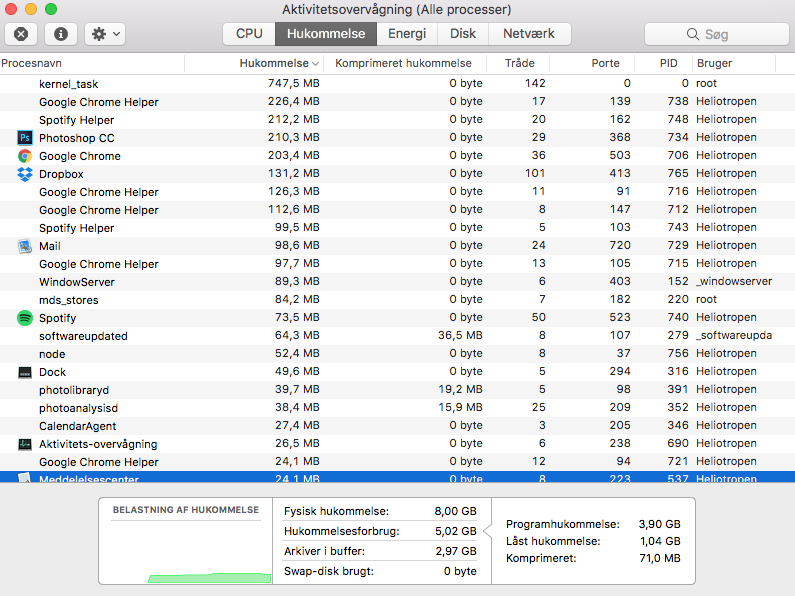Select the kernel_task process row
The image size is (795, 596).
coord(398,84)
